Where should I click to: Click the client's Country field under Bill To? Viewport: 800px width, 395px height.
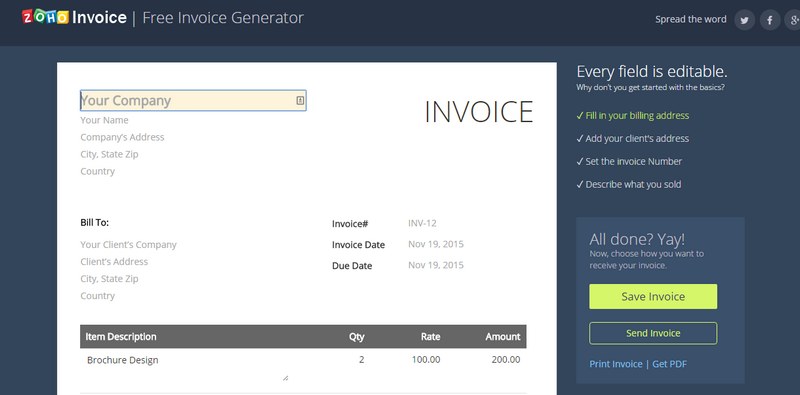click(97, 296)
